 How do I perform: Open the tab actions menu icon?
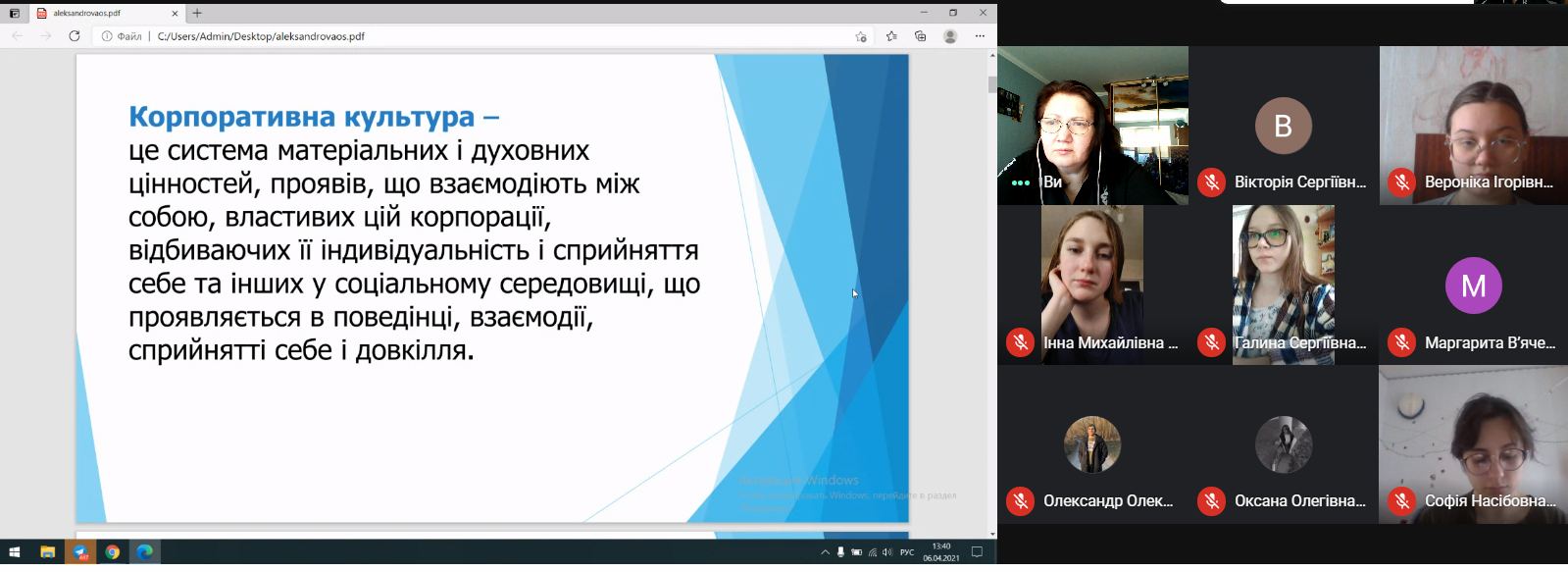(x=15, y=13)
